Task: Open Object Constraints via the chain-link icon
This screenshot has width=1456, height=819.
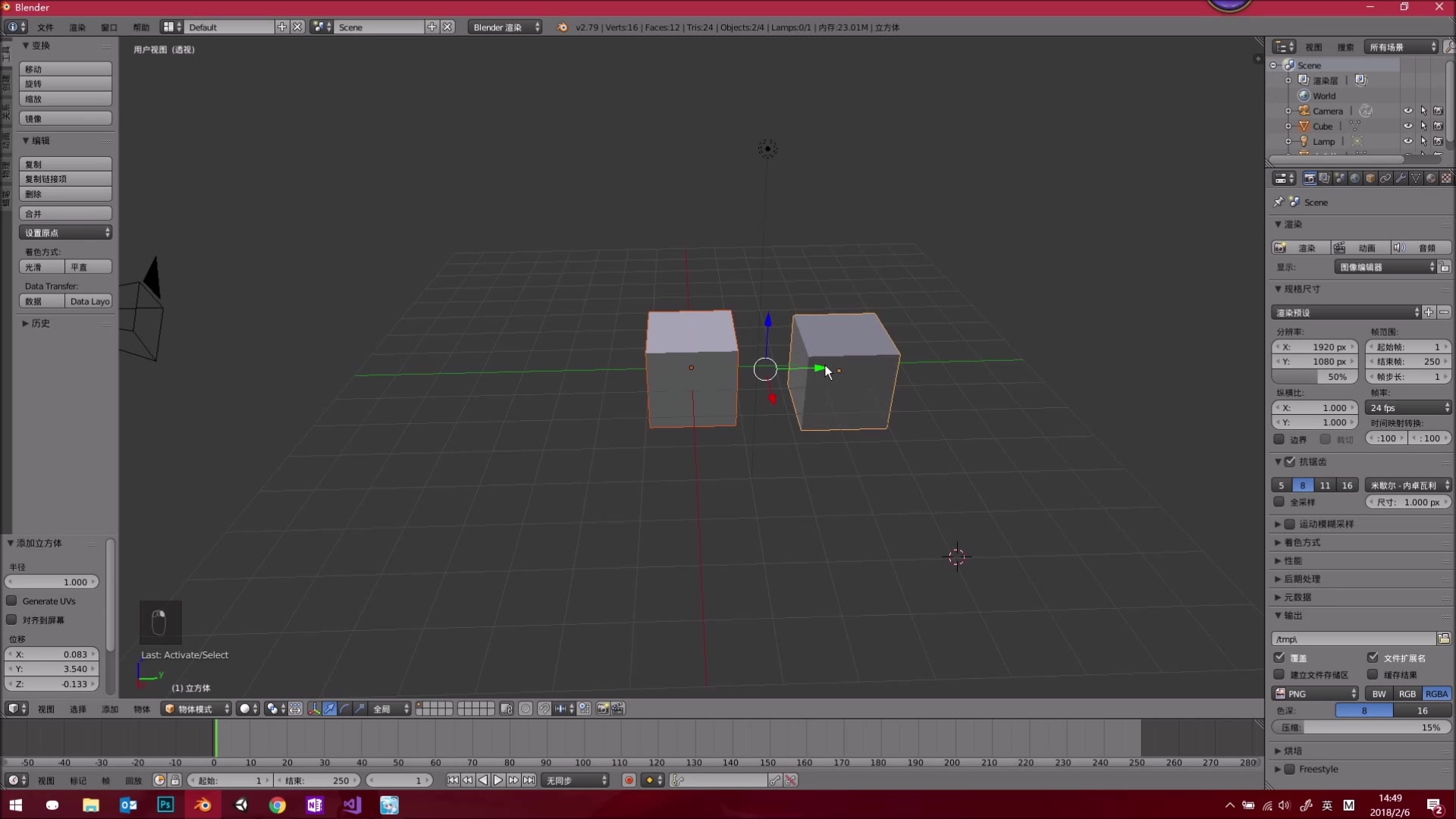Action: click(x=1385, y=177)
